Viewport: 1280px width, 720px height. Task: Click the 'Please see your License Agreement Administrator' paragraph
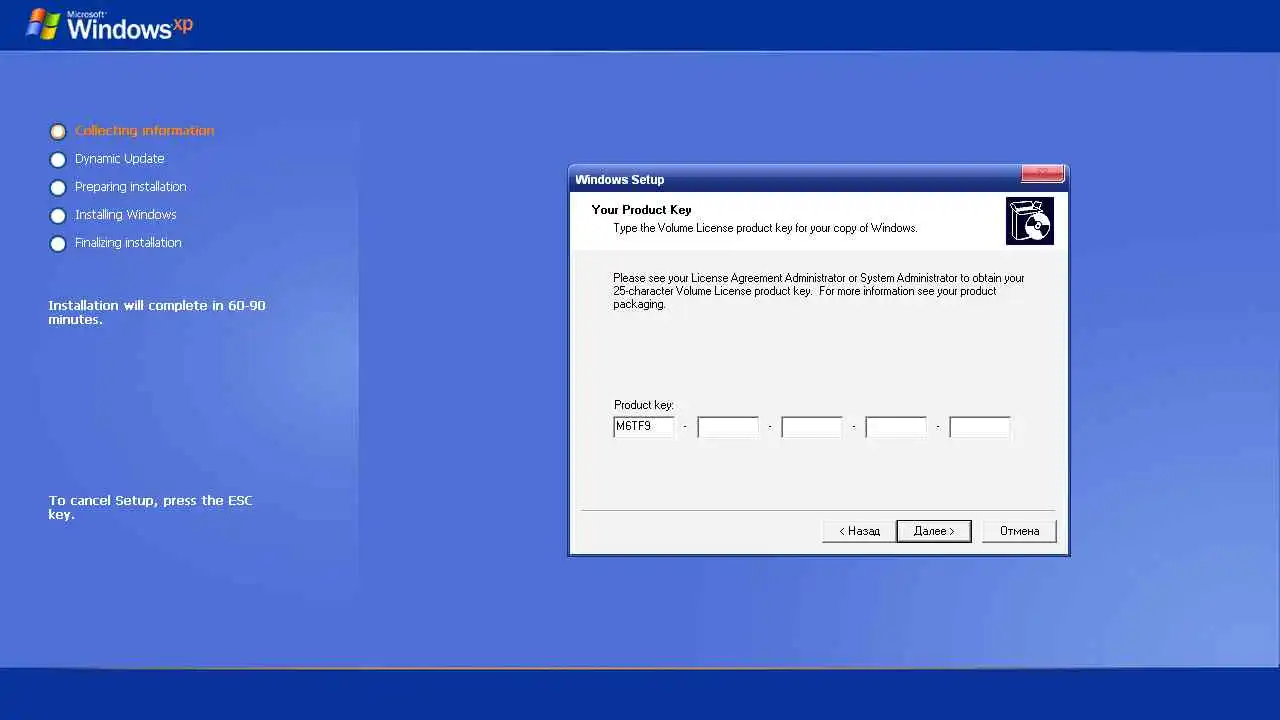pos(819,291)
